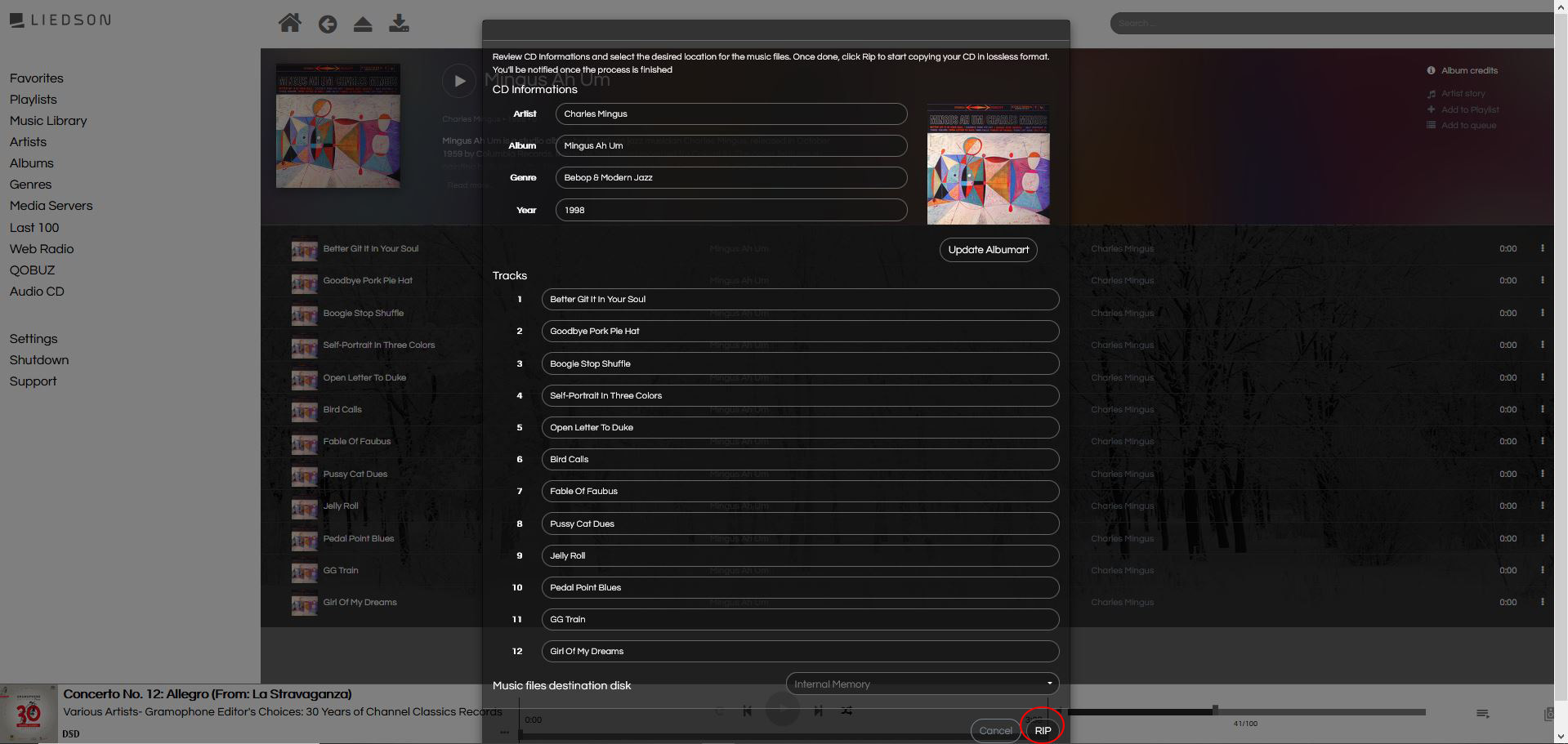Click the track 7 Fable Of Faubus field
This screenshot has height=744, width=1568.
point(799,492)
